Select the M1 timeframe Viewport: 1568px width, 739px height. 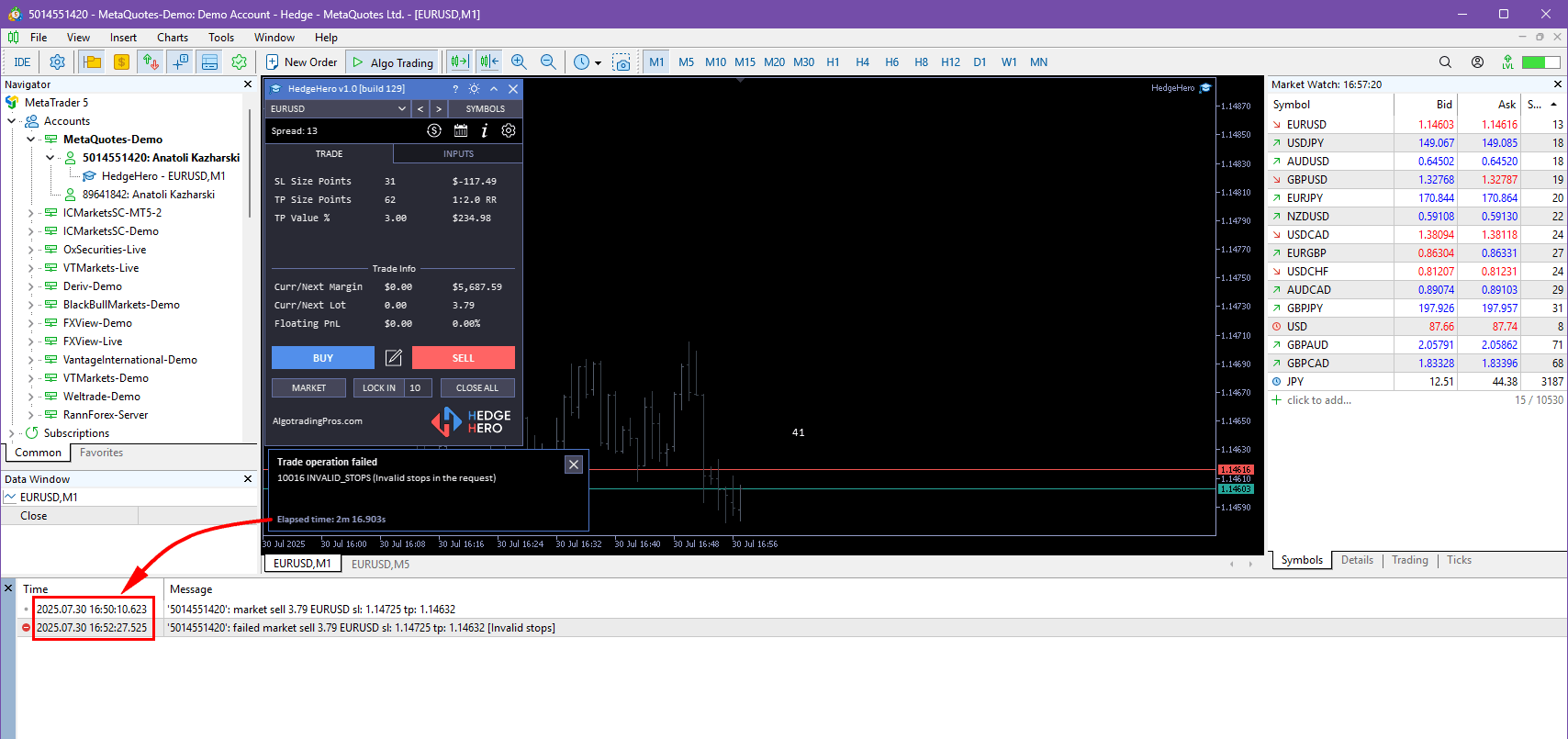pos(656,62)
